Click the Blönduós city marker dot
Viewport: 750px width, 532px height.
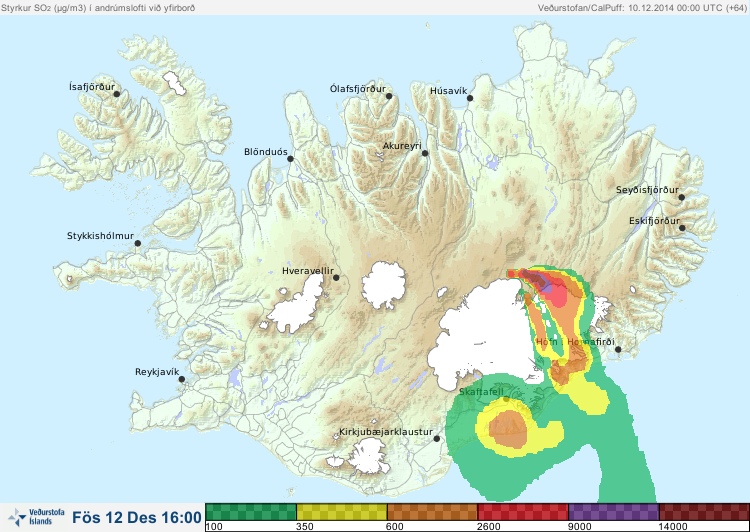click(290, 159)
